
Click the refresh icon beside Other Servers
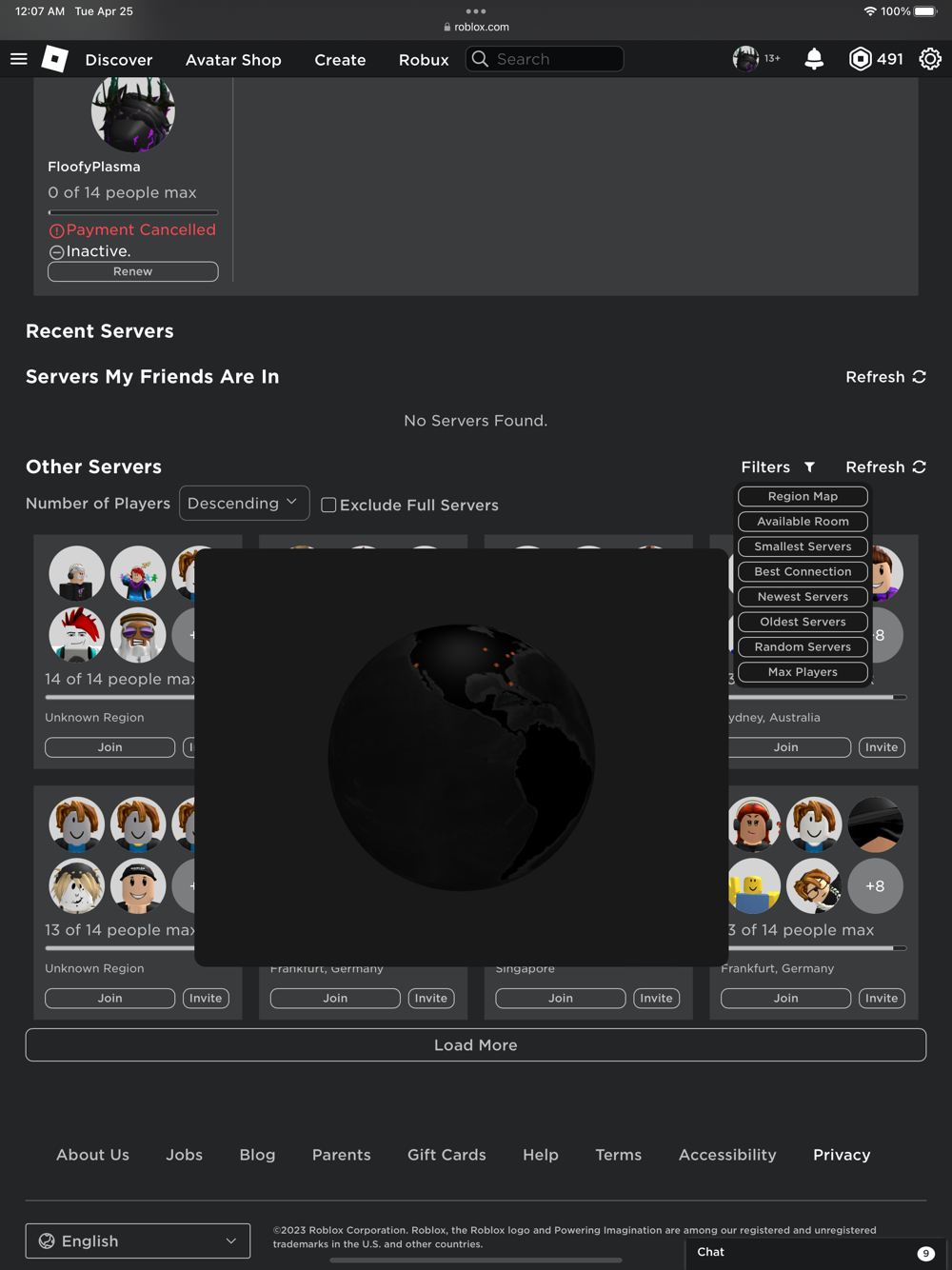(x=919, y=467)
